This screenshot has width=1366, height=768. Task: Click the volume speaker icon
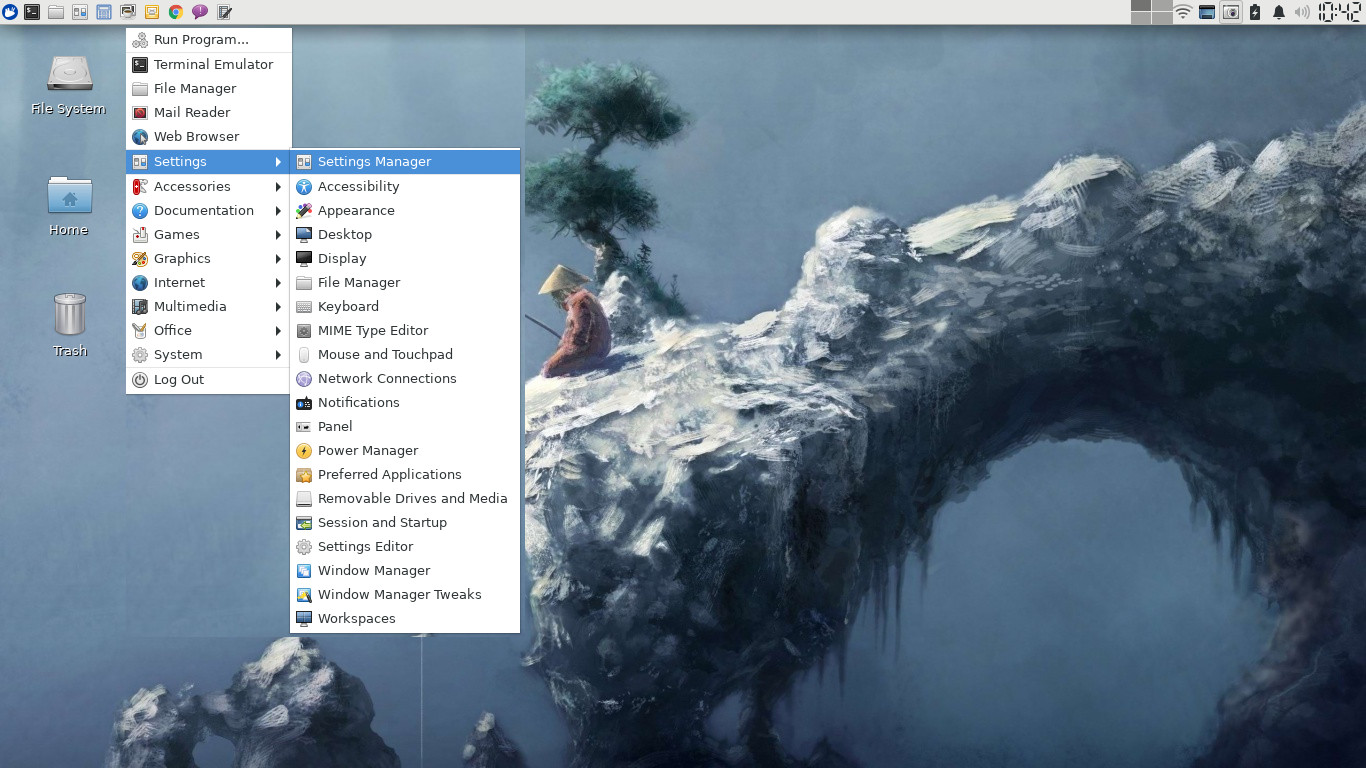1302,12
